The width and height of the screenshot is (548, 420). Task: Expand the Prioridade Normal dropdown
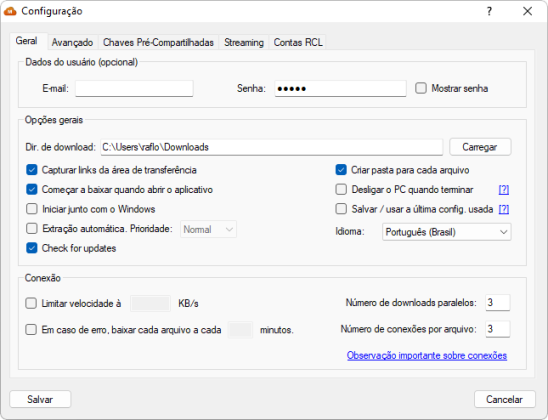click(208, 229)
